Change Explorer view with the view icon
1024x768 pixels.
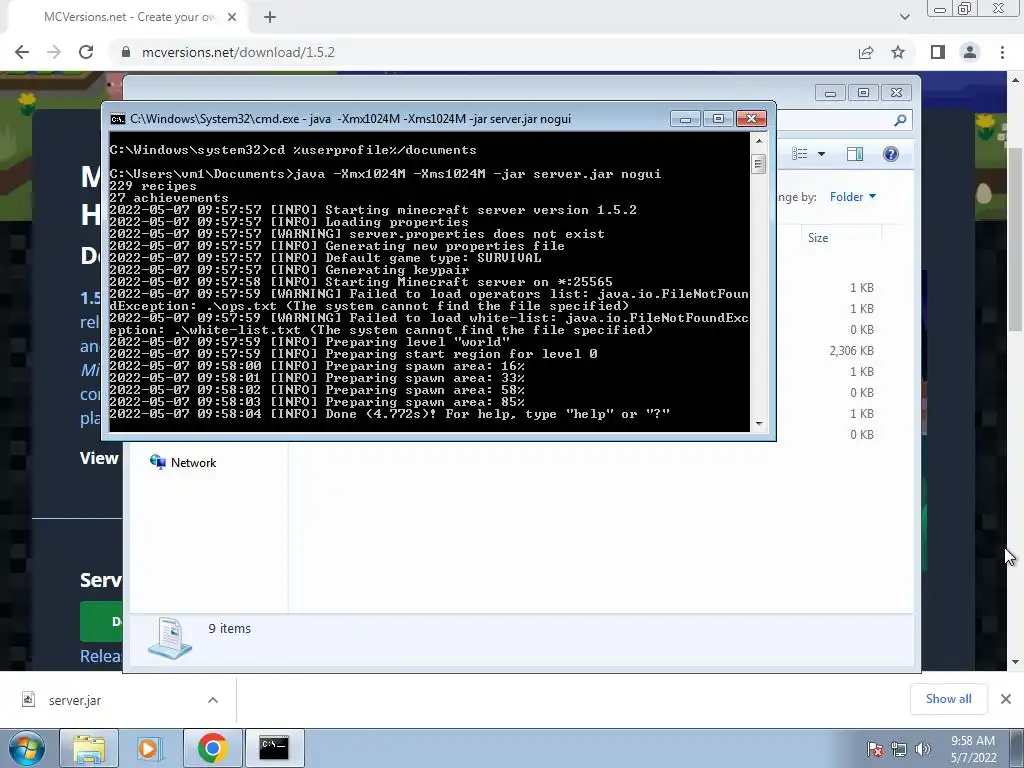799,153
